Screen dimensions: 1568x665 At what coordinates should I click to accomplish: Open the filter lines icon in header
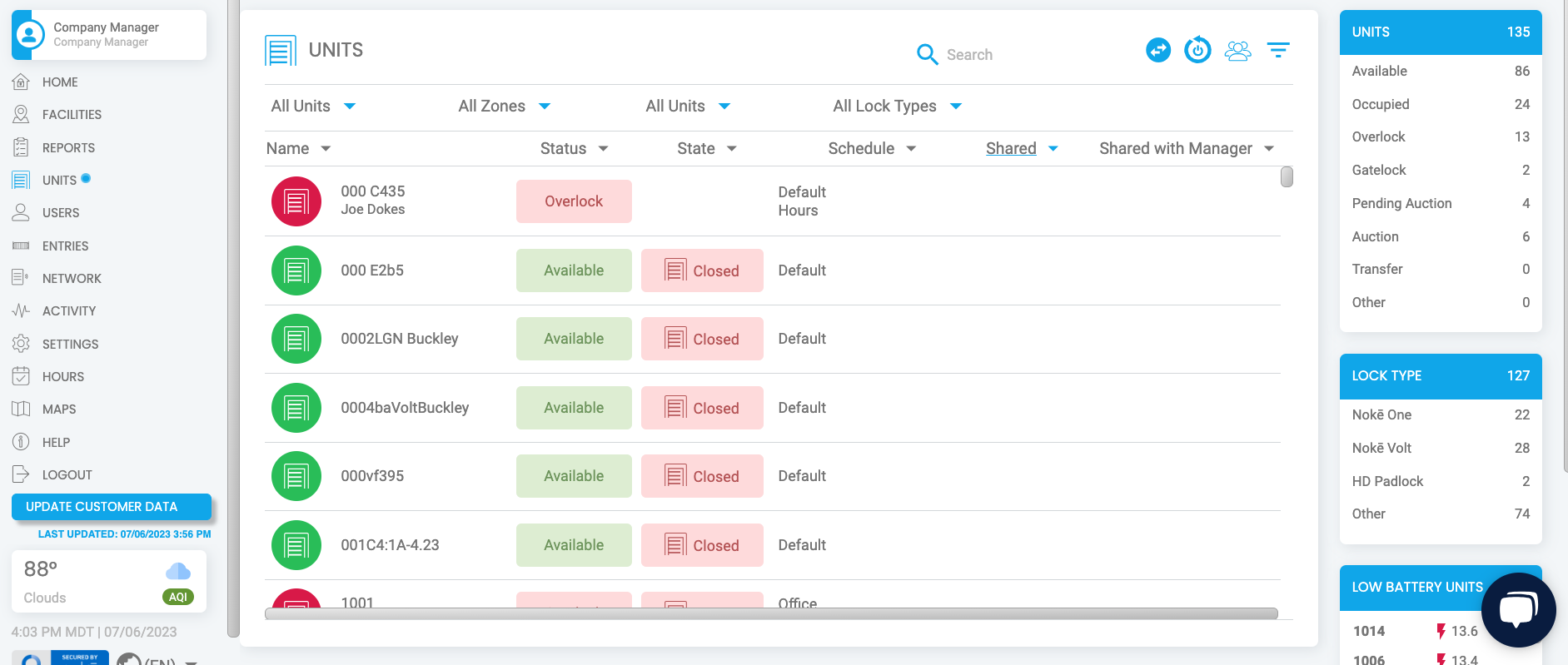point(1277,51)
